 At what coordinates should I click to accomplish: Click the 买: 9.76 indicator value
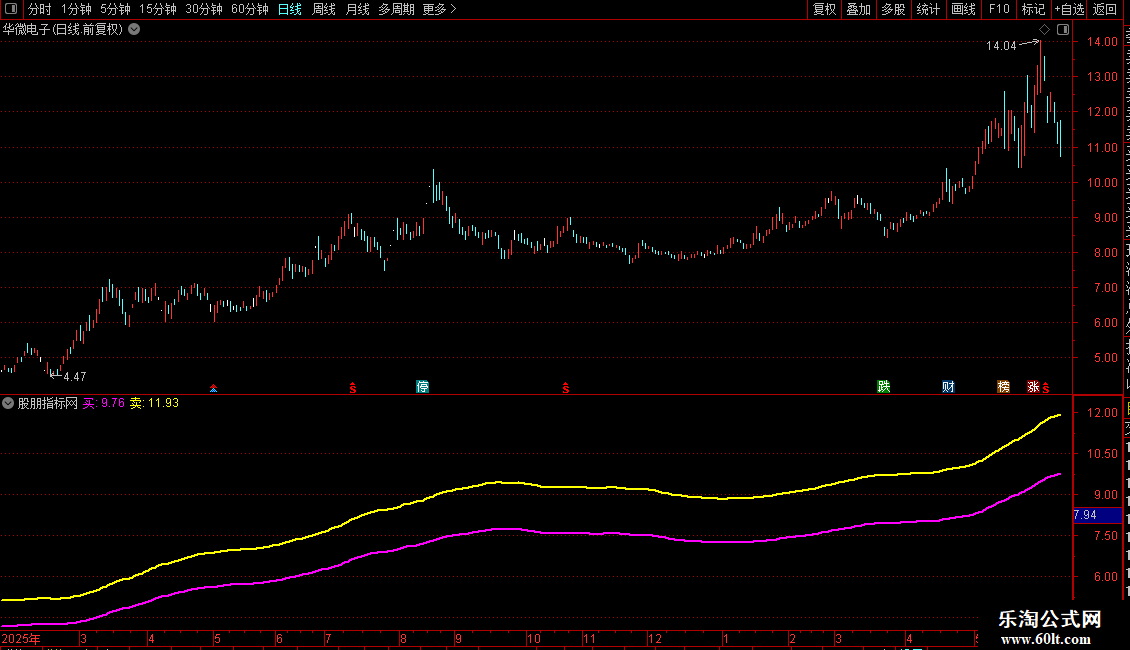(104, 404)
